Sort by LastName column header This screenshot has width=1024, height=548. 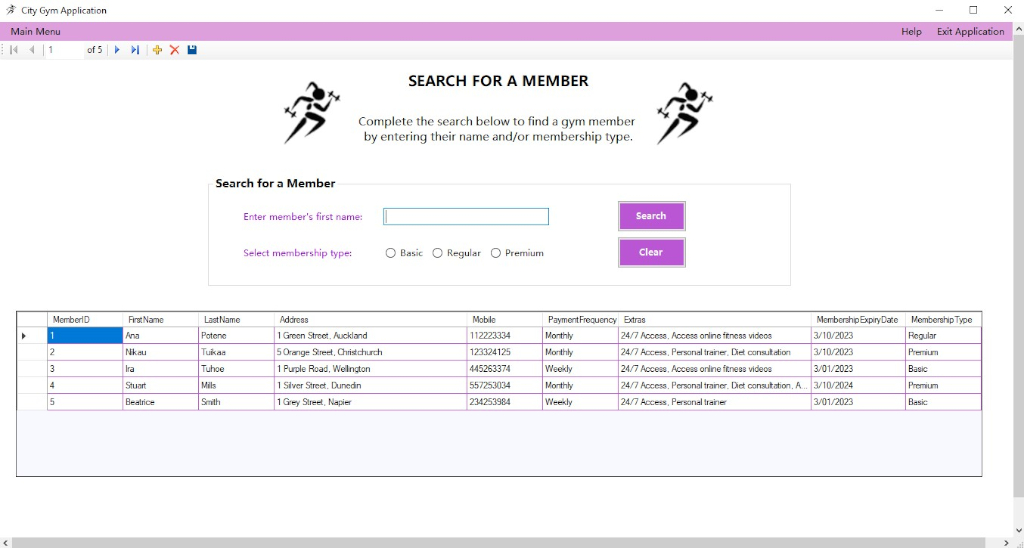click(x=236, y=320)
